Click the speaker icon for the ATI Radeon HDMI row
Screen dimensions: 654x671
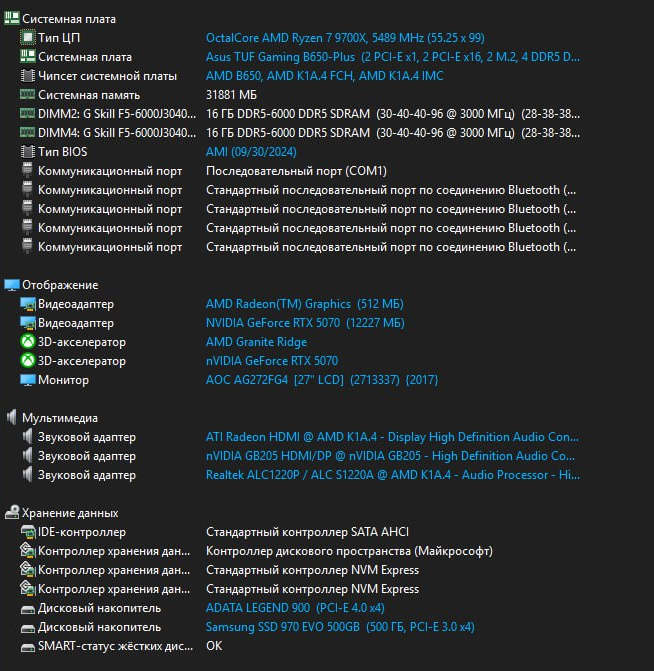(x=27, y=436)
